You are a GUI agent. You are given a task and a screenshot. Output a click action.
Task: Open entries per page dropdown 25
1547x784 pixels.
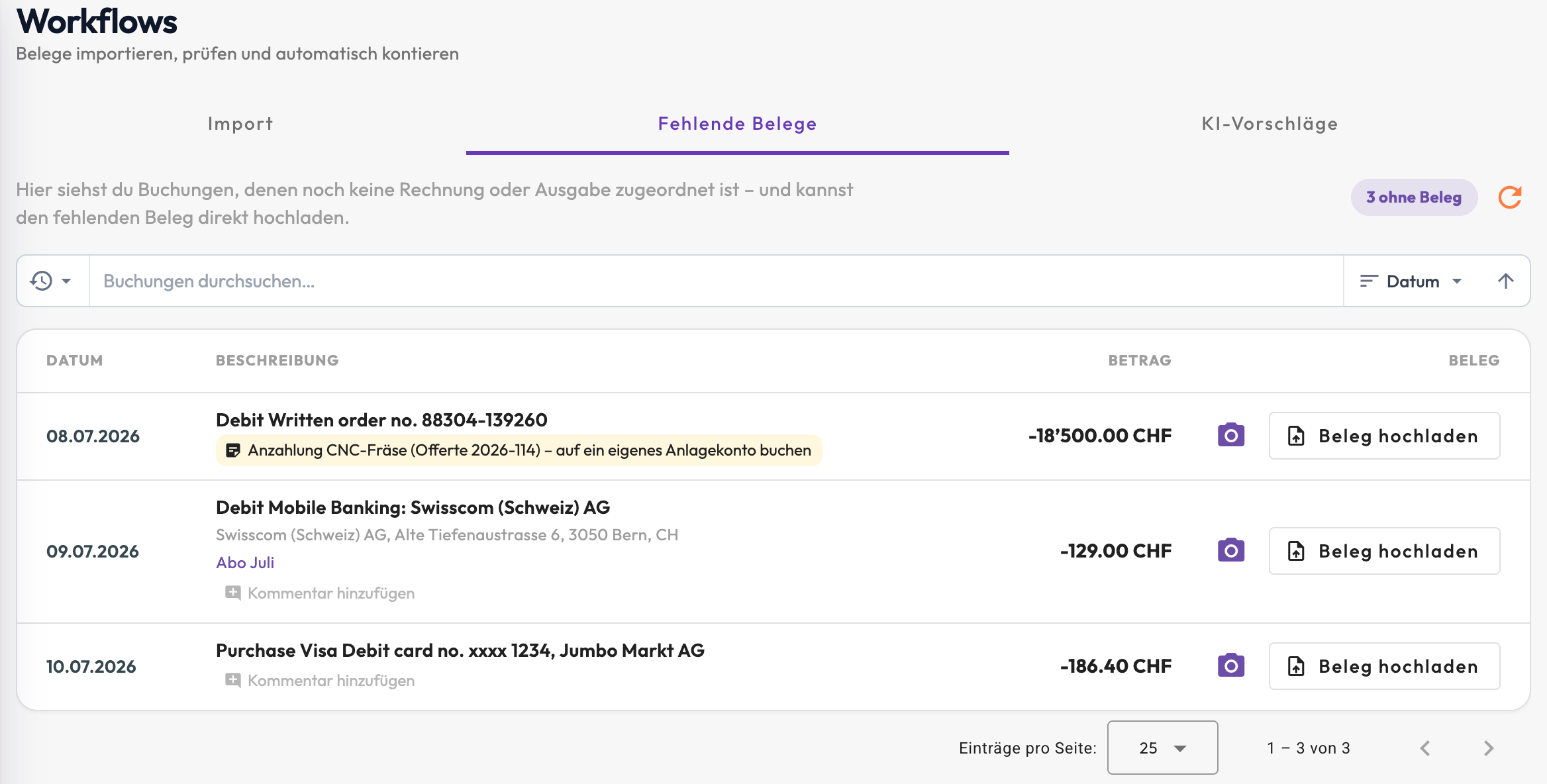[1162, 748]
